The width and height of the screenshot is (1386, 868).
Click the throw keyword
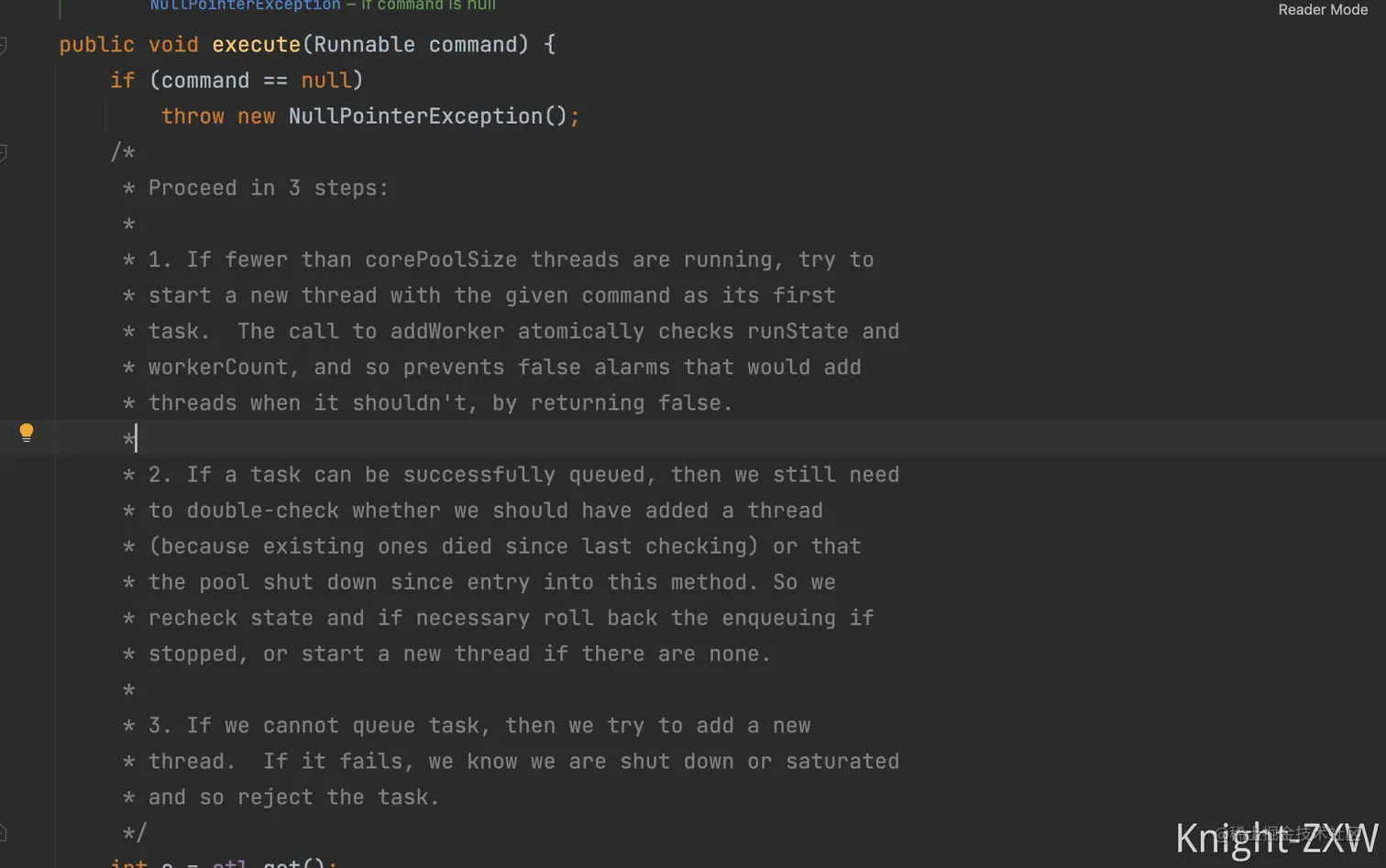click(192, 116)
